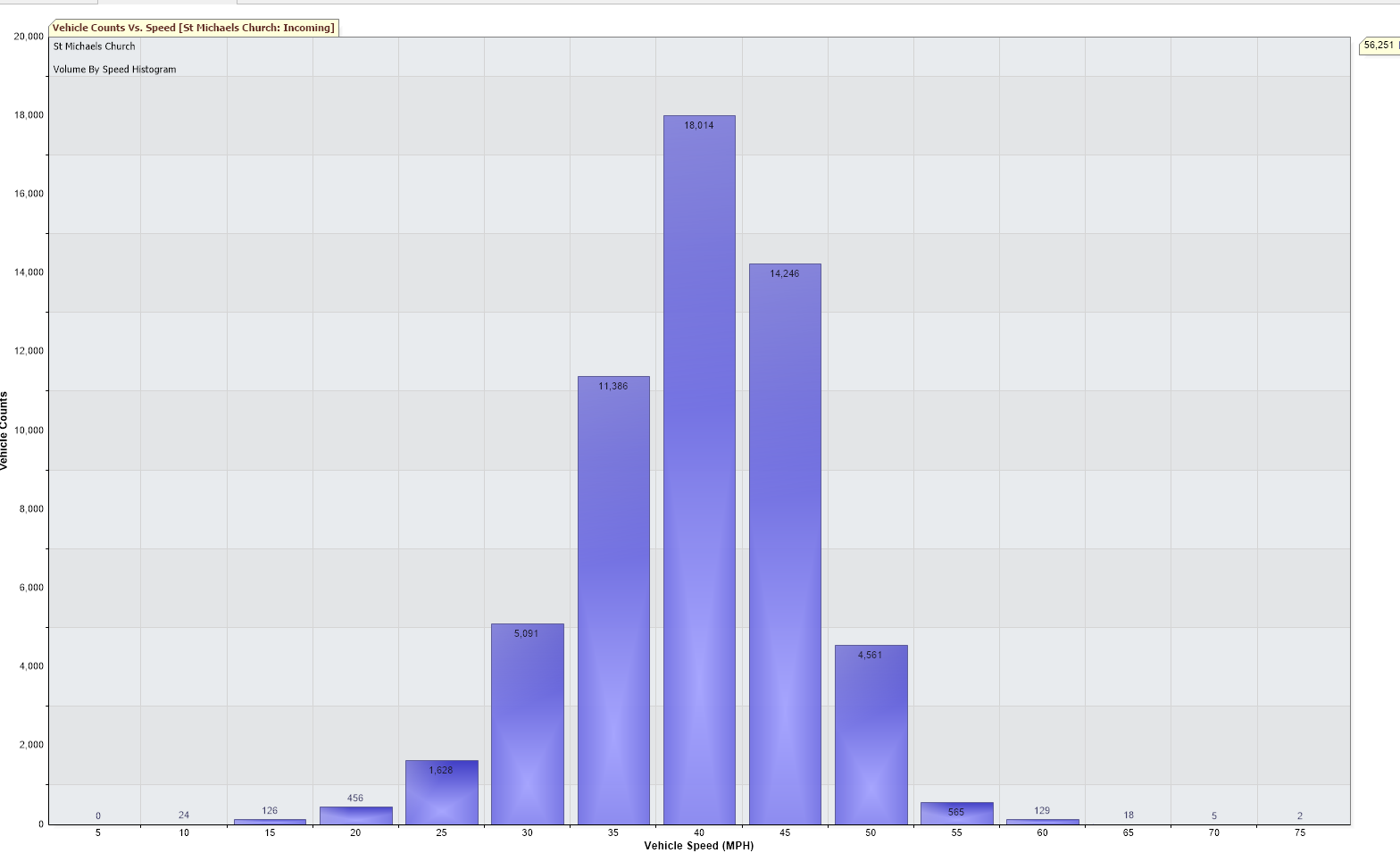Click the Vehicle Counts Vs. Speed chart title
The image size is (1400, 853).
click(193, 28)
